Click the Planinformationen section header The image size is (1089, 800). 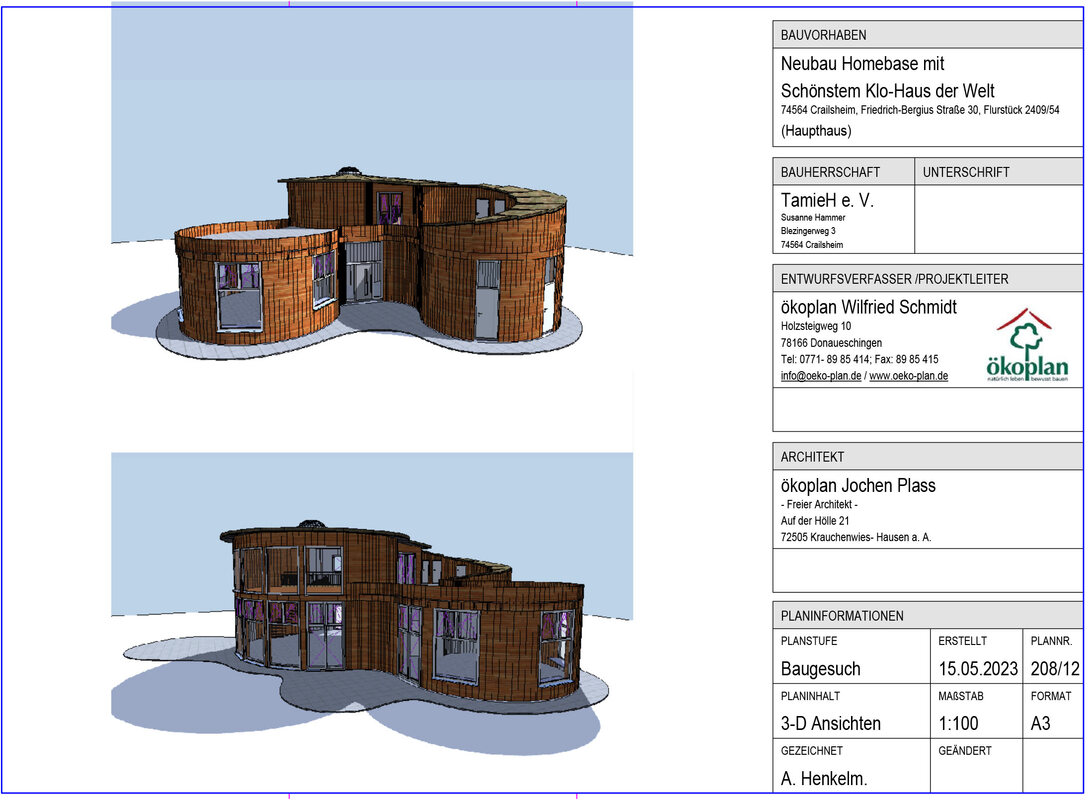(842, 616)
